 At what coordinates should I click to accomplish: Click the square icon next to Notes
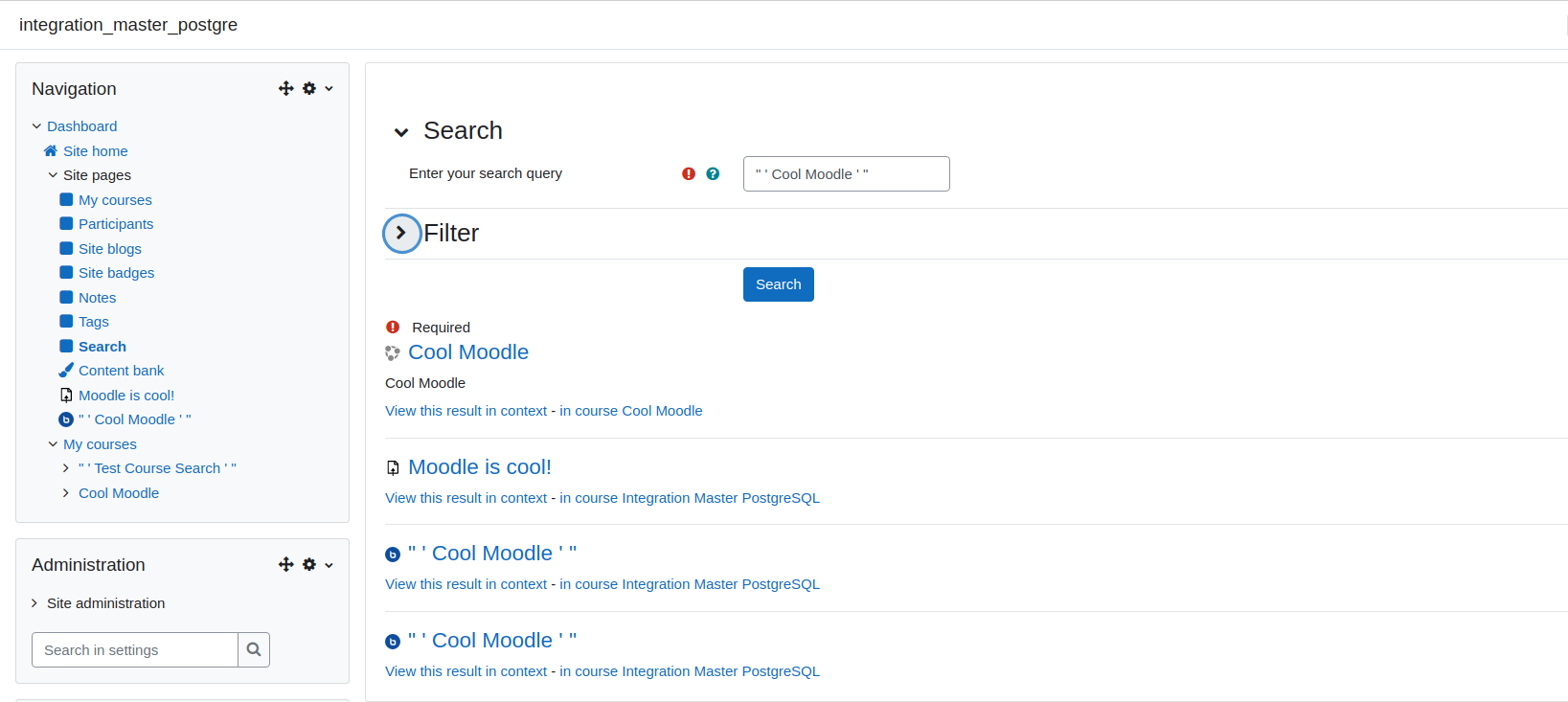(x=66, y=297)
